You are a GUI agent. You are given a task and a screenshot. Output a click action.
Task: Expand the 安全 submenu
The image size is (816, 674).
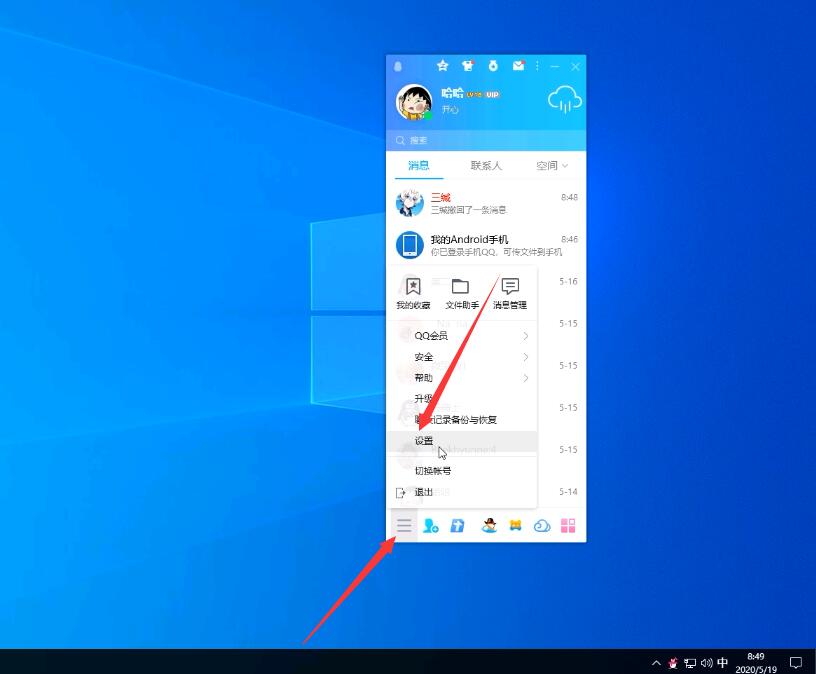(462, 357)
